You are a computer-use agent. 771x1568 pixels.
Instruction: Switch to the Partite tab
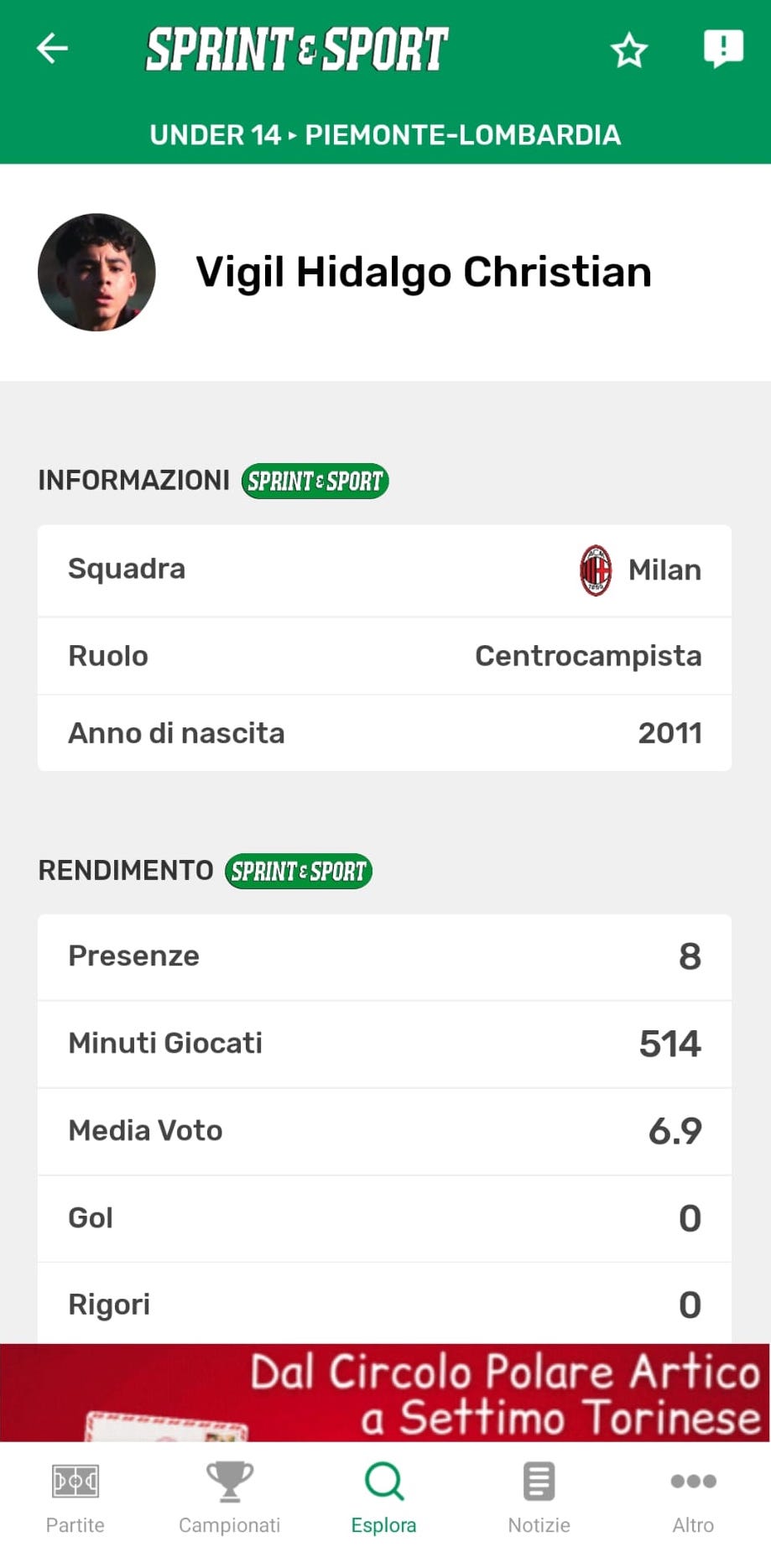(x=76, y=1498)
